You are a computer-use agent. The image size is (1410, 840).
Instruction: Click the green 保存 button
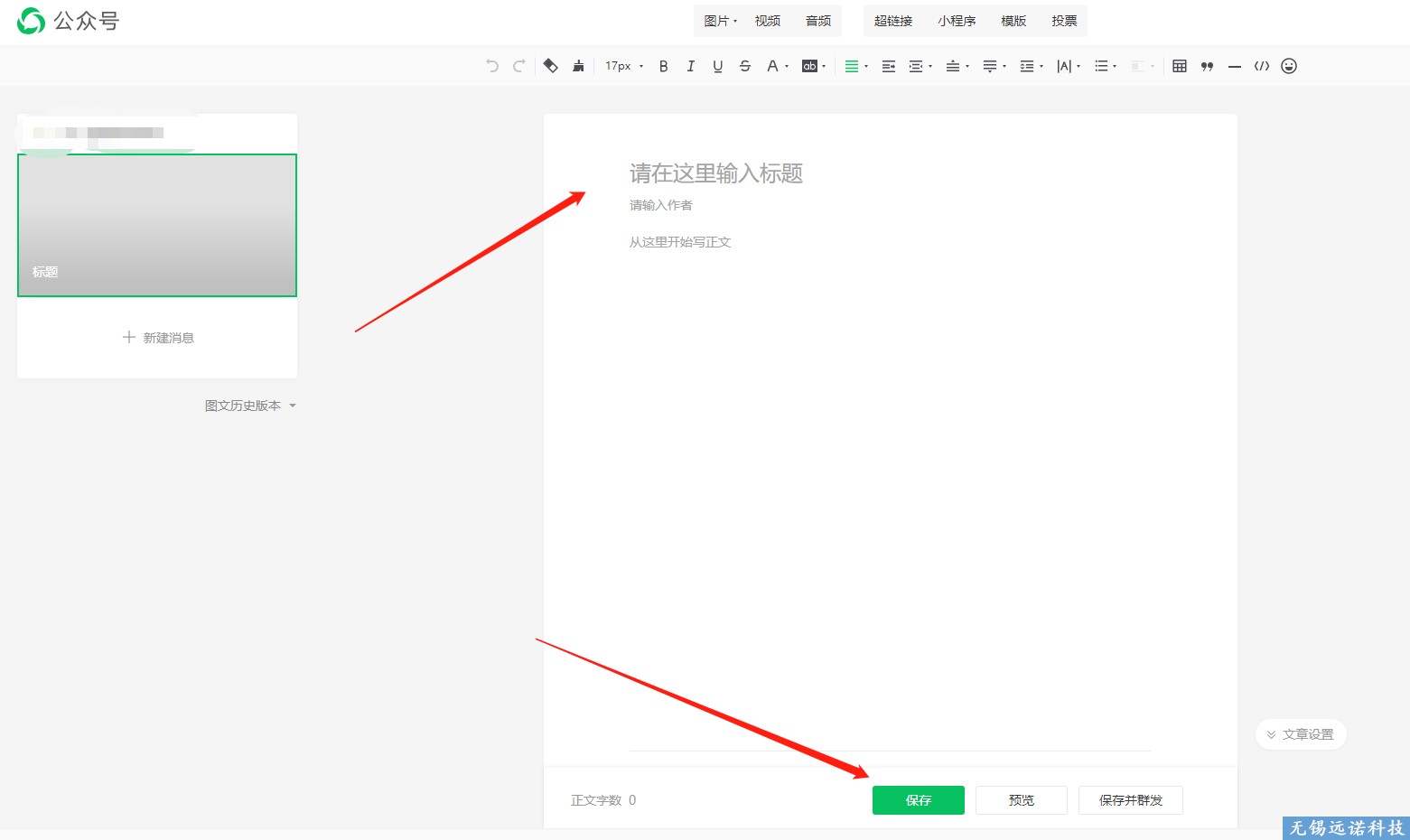919,800
